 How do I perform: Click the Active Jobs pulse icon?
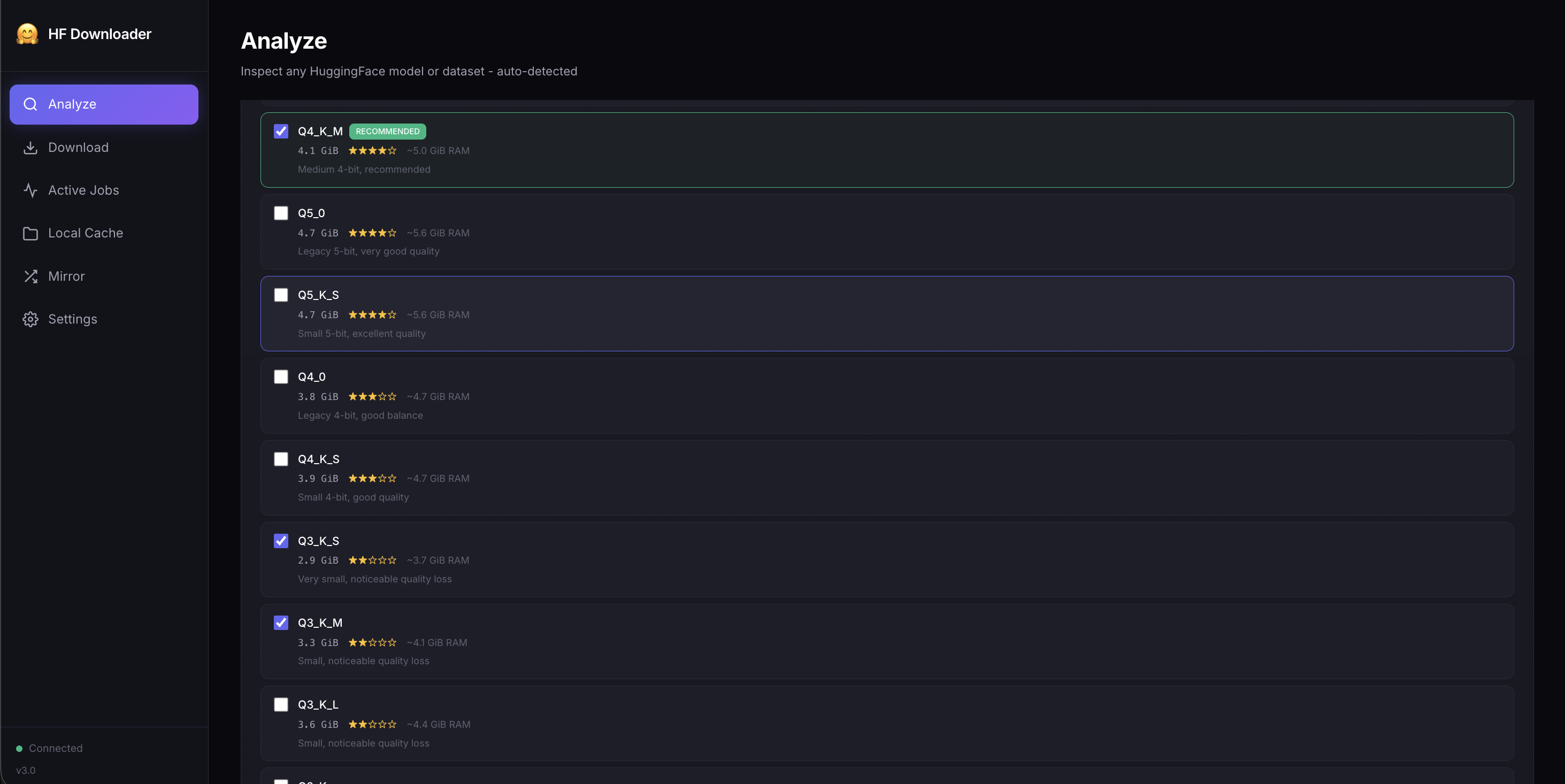tap(30, 190)
